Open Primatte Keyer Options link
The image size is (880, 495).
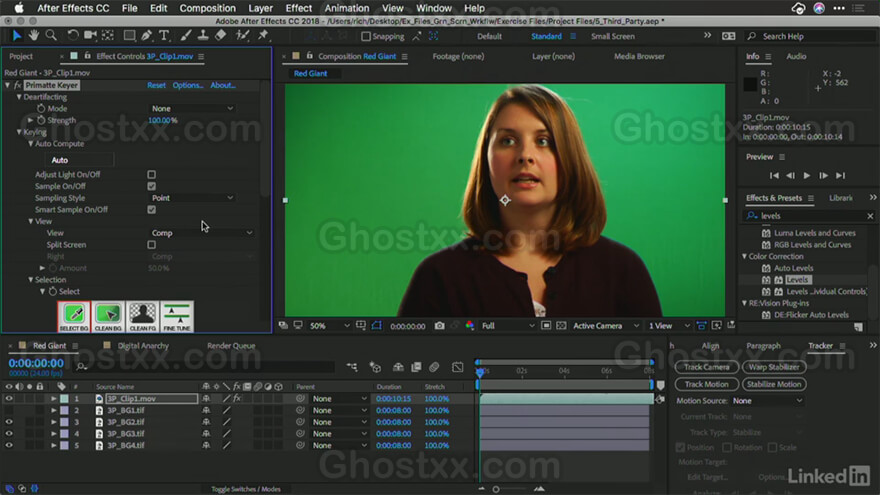tap(187, 85)
